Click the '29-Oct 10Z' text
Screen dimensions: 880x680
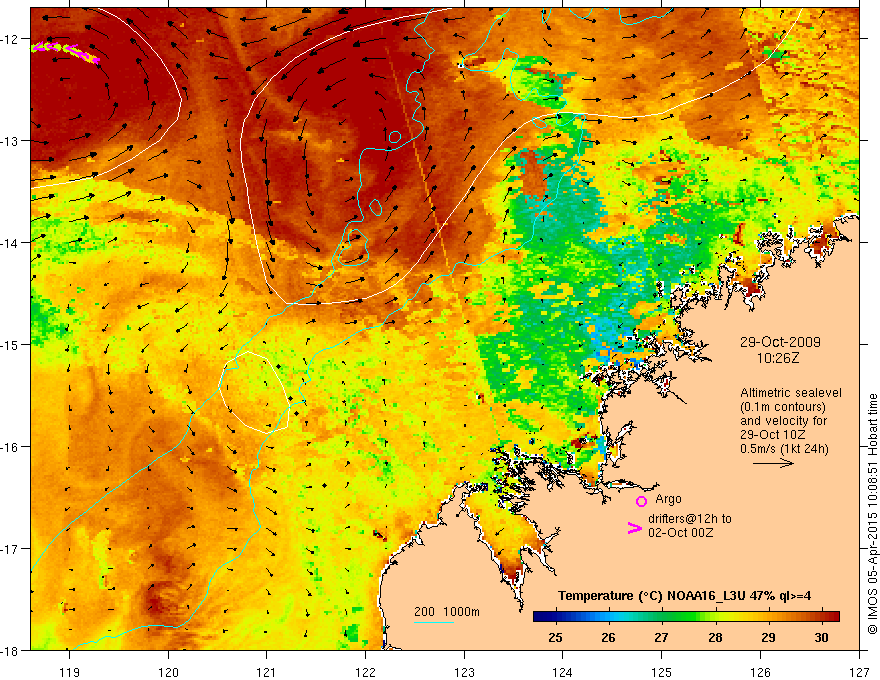coord(773,435)
